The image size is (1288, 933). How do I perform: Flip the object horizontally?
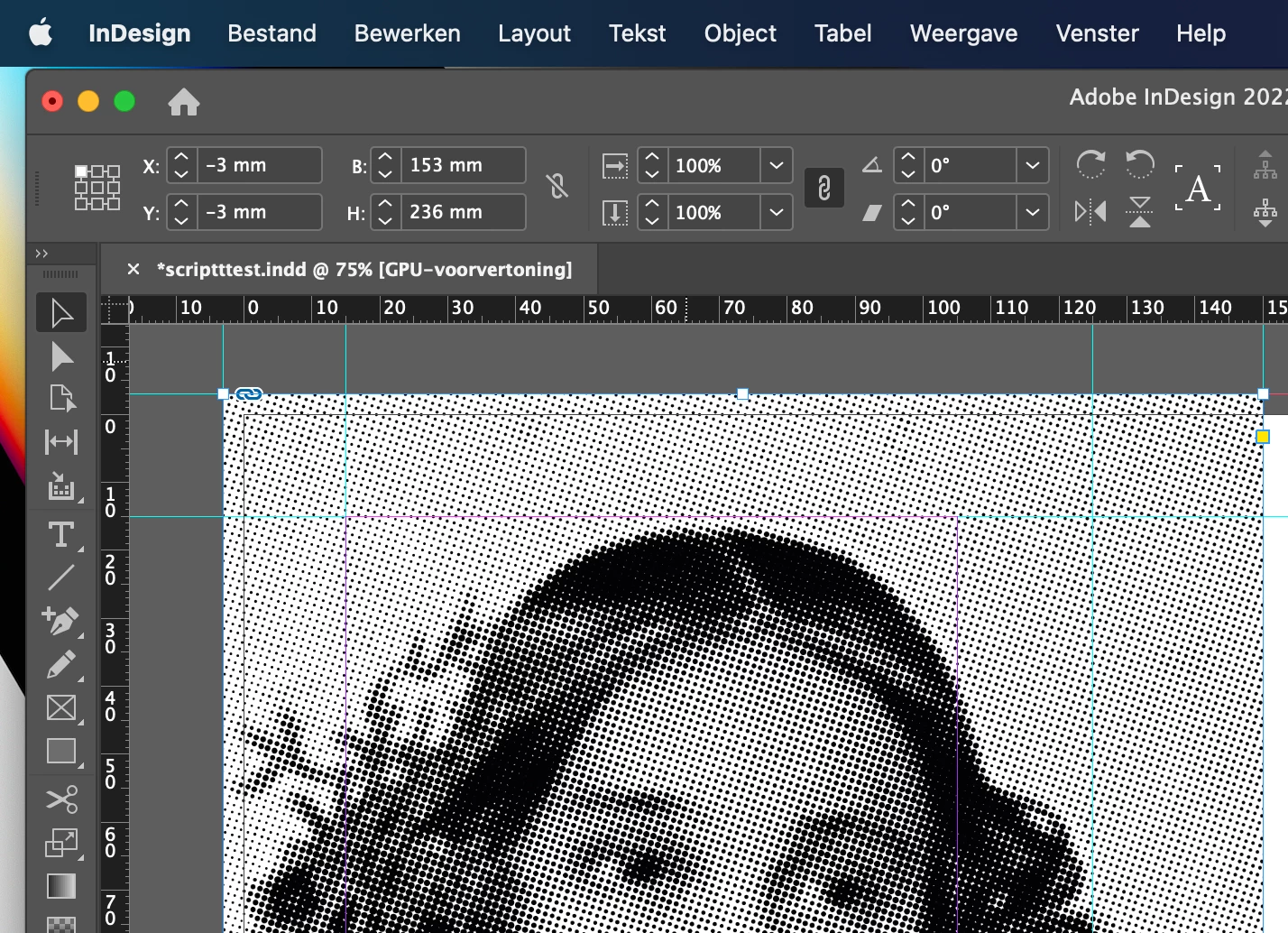[x=1090, y=212]
